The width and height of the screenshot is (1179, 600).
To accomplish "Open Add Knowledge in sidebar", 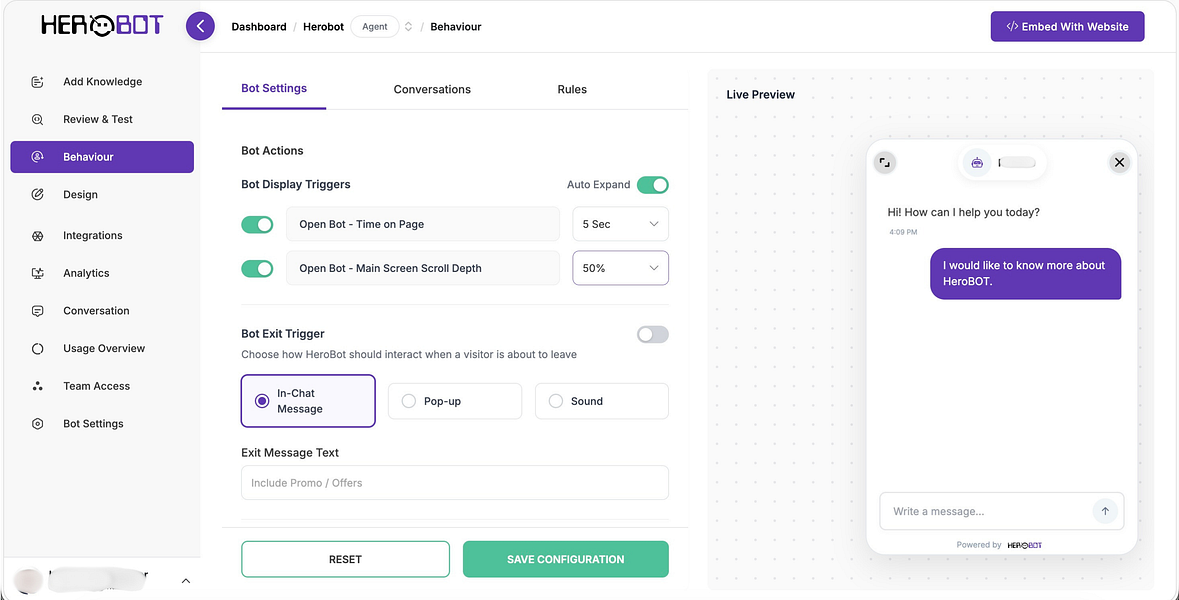I will (102, 82).
